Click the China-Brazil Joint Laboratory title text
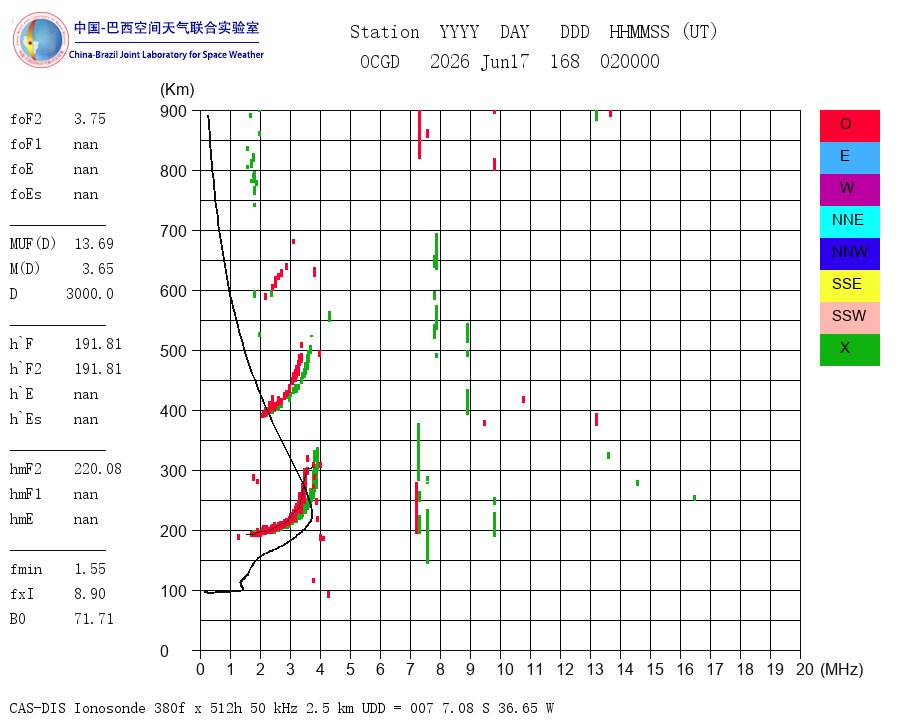Image resolution: width=900 pixels, height=720 pixels. click(166, 55)
